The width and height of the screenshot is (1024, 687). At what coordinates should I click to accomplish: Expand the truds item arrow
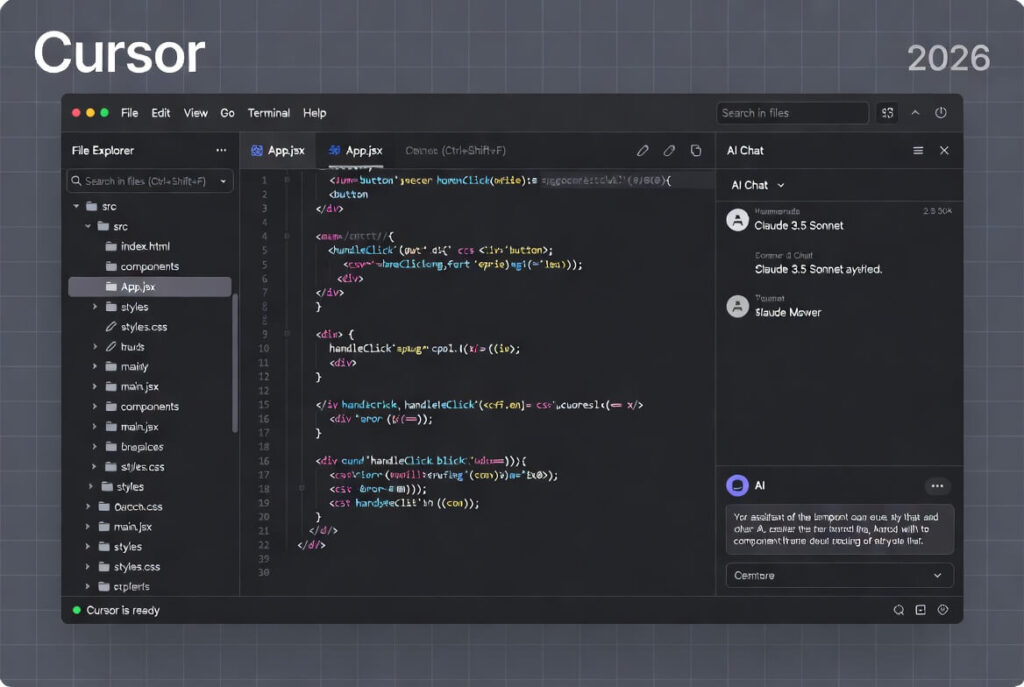coord(95,347)
